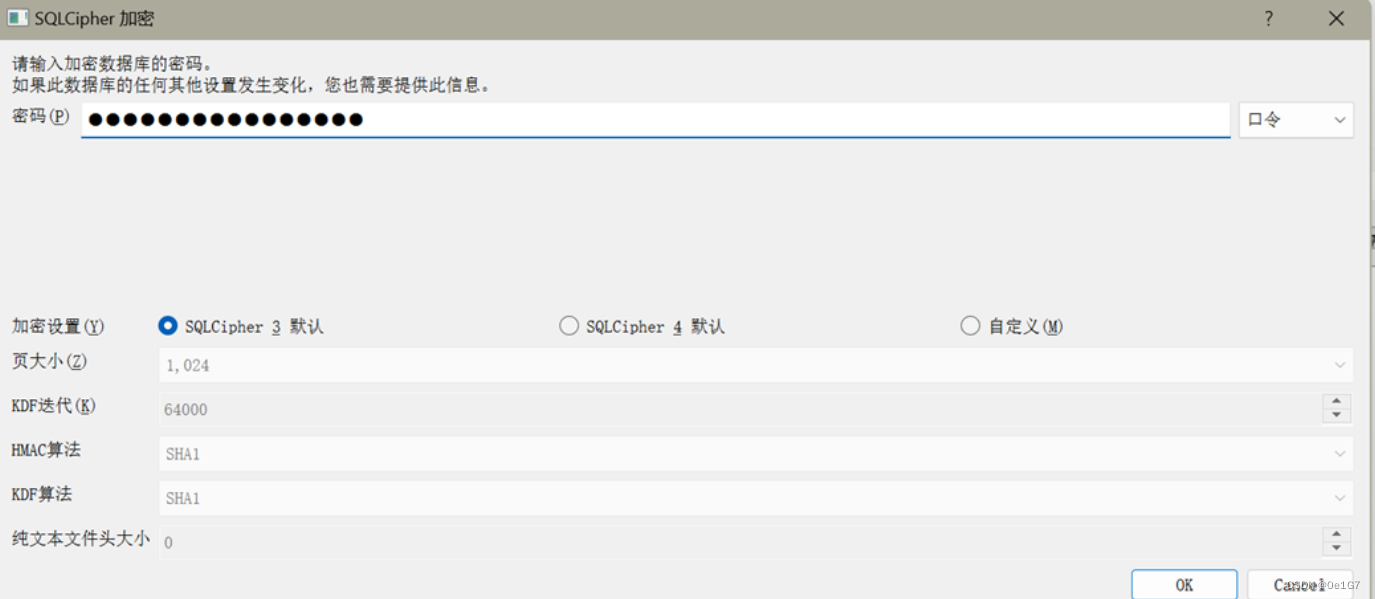Click the 纯文本文件头大小 value field
Screen dimensions: 1375x599
coord(740,542)
